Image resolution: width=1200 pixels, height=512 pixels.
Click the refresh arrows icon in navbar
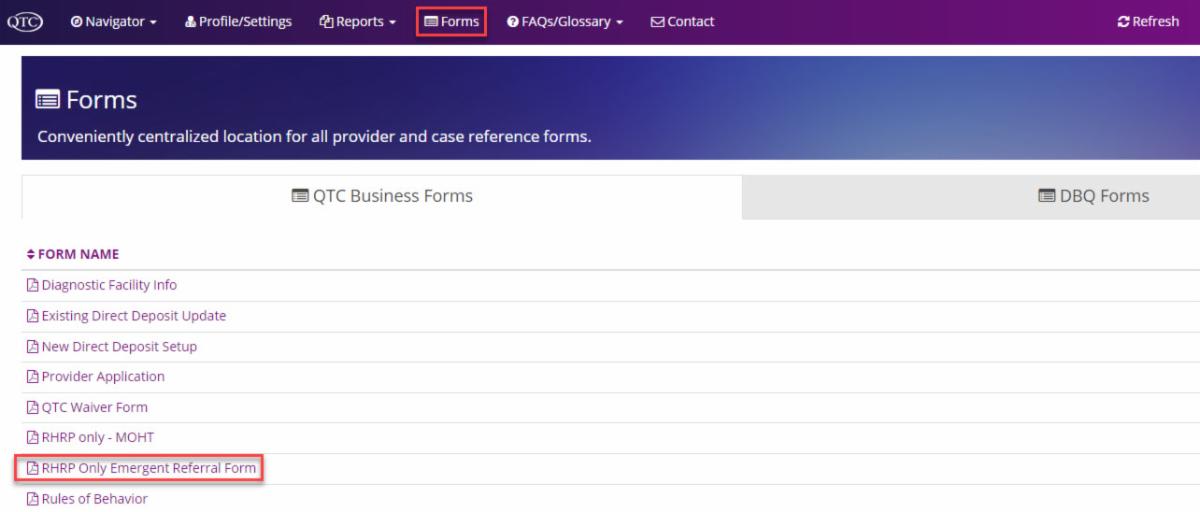[1124, 22]
